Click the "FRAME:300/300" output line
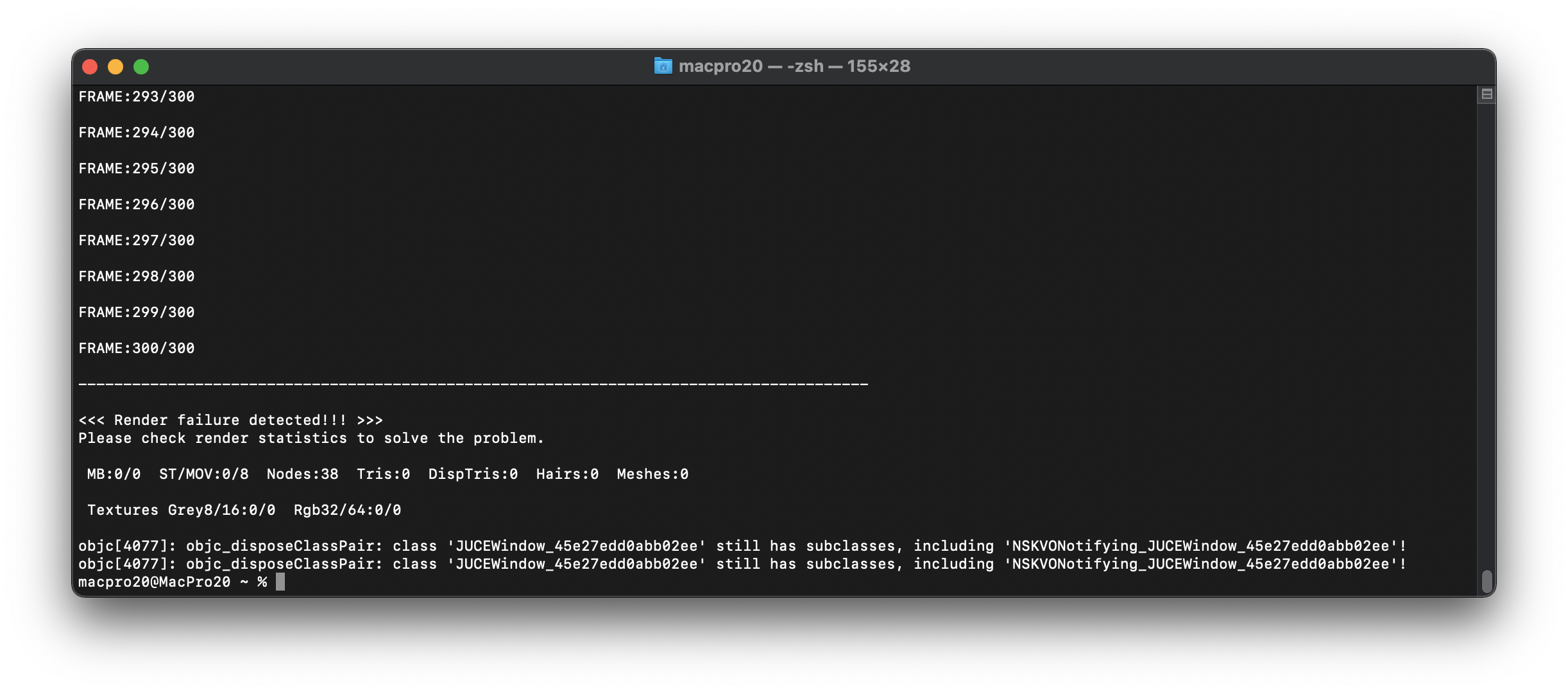 pyautogui.click(x=137, y=349)
